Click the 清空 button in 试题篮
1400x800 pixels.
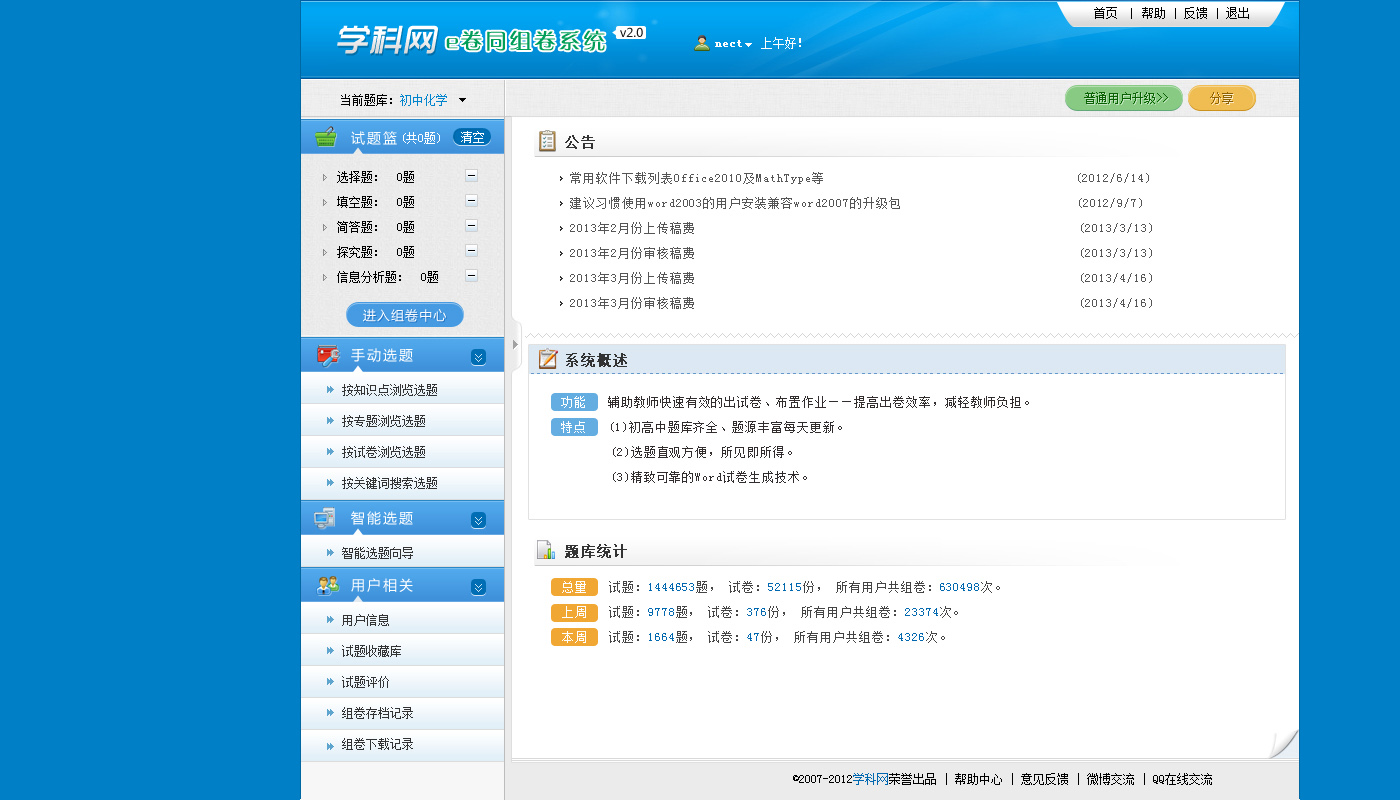(472, 137)
